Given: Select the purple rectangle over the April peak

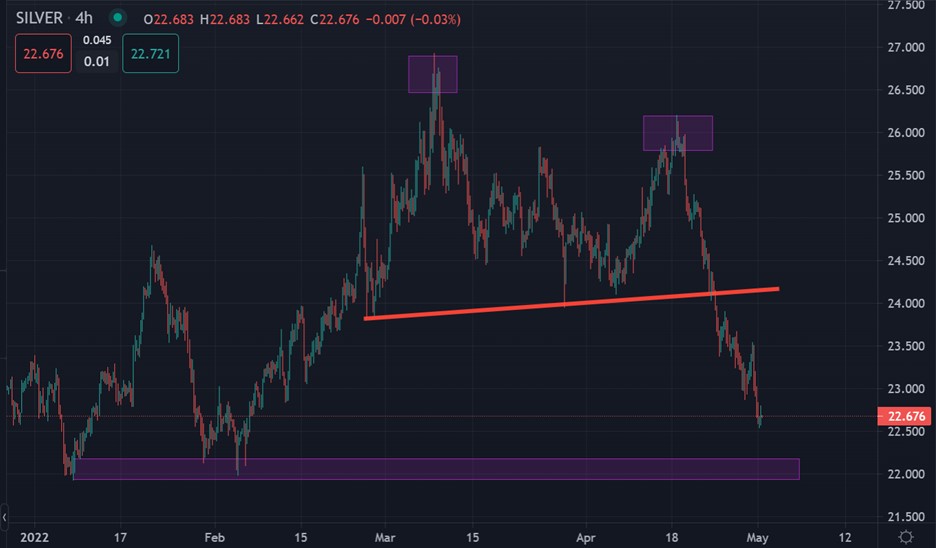Looking at the screenshot, I should 678,133.
